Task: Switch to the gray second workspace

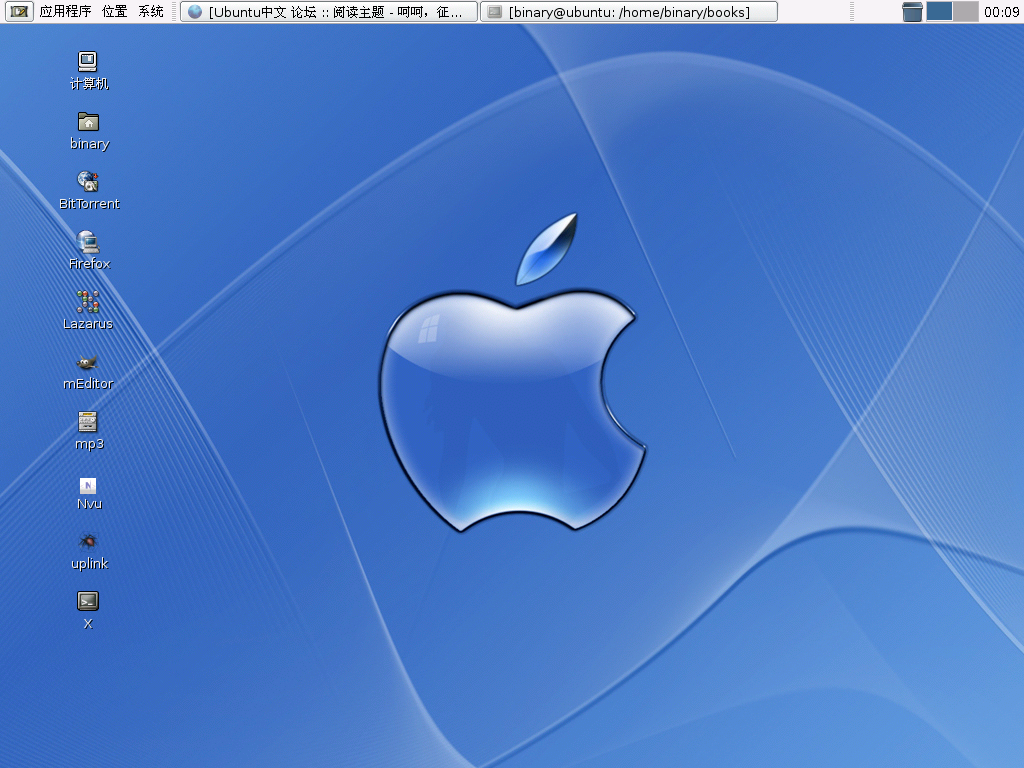Action: pyautogui.click(x=965, y=12)
